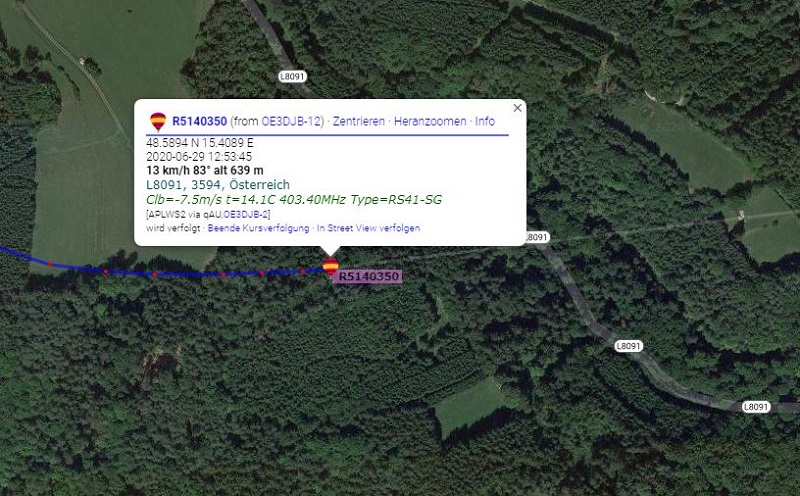Click the balloon icon in the popup header
Screen dimensions: 800x496
[158, 122]
